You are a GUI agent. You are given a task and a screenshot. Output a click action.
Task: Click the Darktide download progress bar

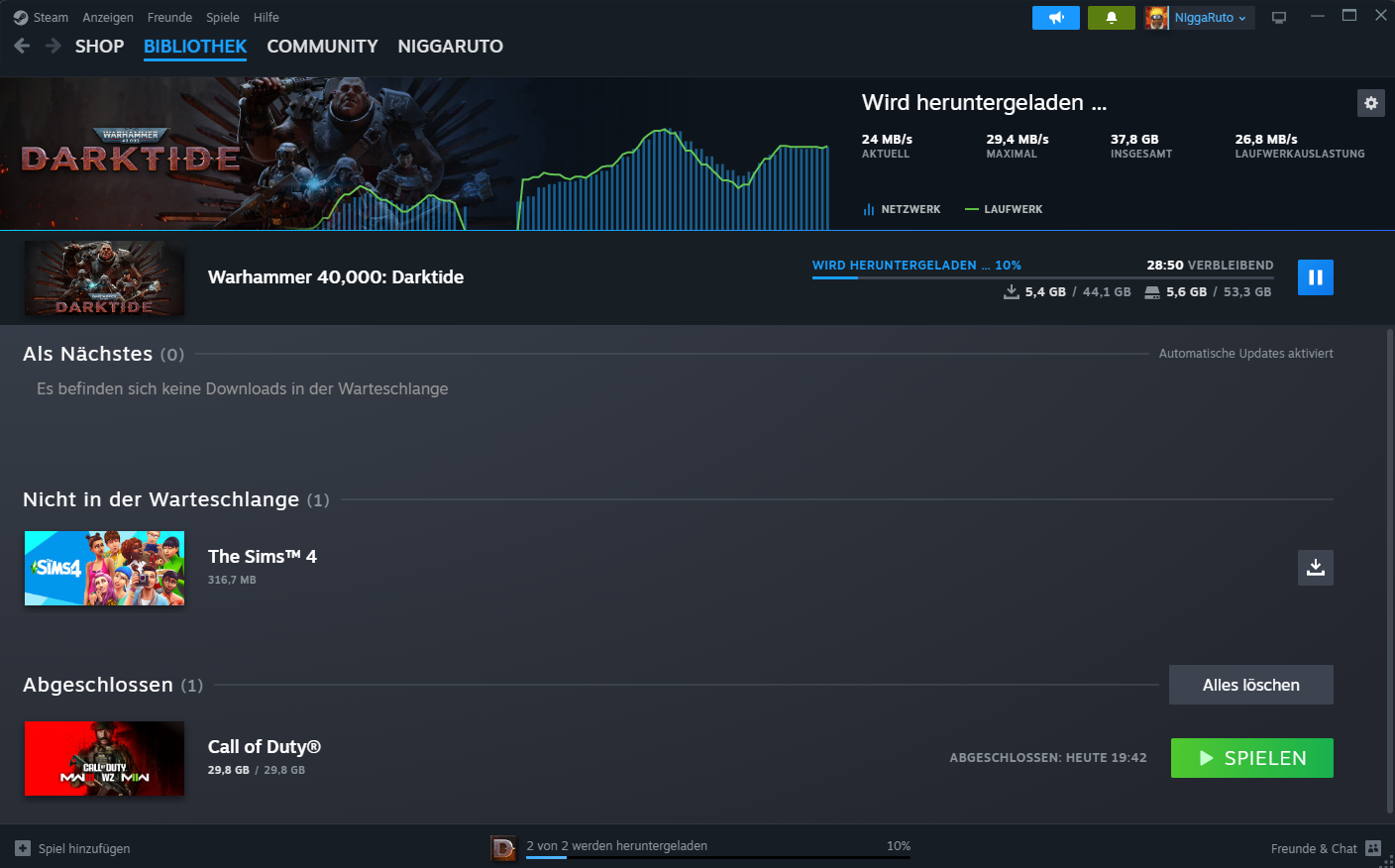tap(1042, 277)
